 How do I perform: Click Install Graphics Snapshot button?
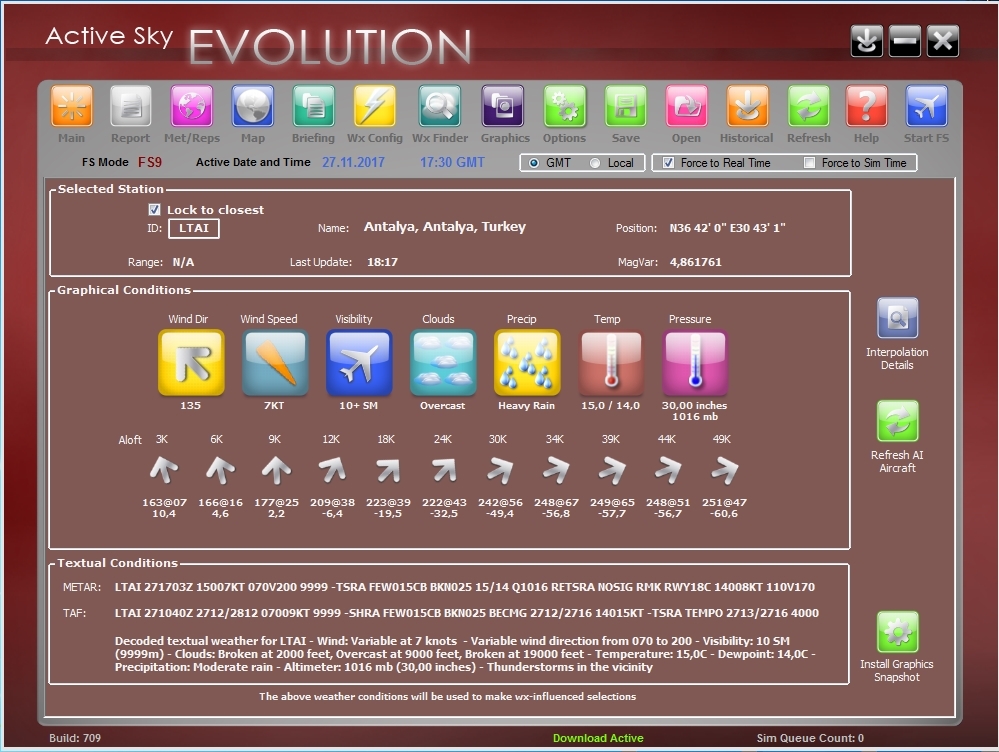point(898,632)
